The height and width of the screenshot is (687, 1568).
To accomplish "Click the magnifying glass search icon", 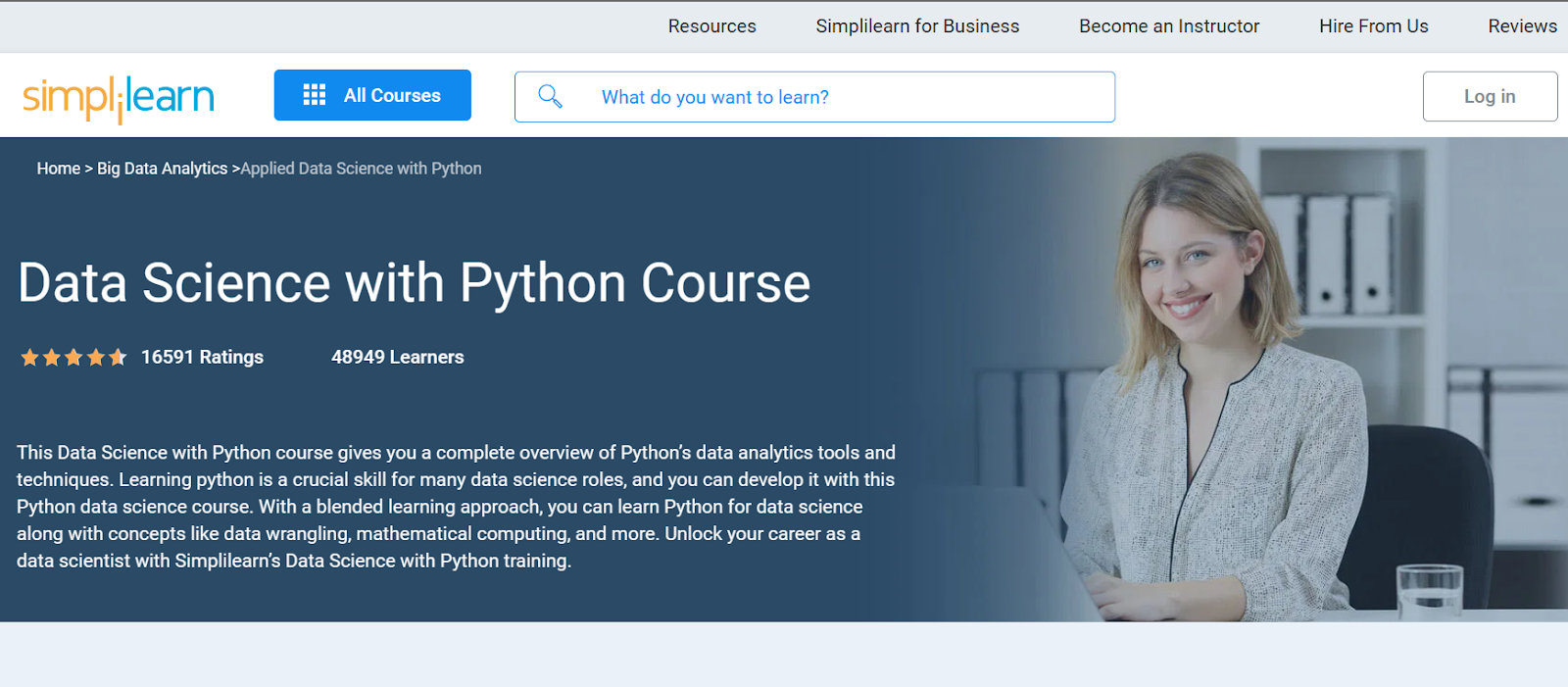I will tap(550, 96).
